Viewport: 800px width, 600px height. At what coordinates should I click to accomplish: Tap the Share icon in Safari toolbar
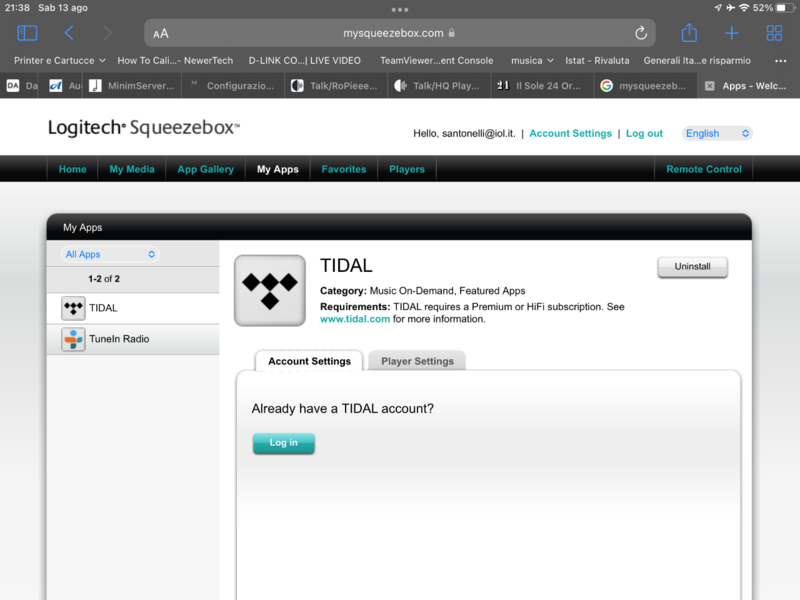tap(689, 33)
